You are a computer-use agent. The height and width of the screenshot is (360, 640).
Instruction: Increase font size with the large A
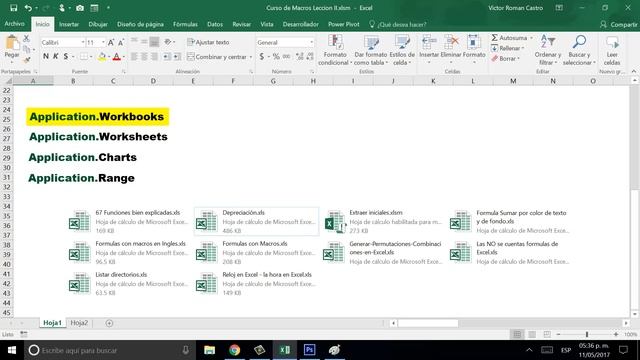pos(111,42)
